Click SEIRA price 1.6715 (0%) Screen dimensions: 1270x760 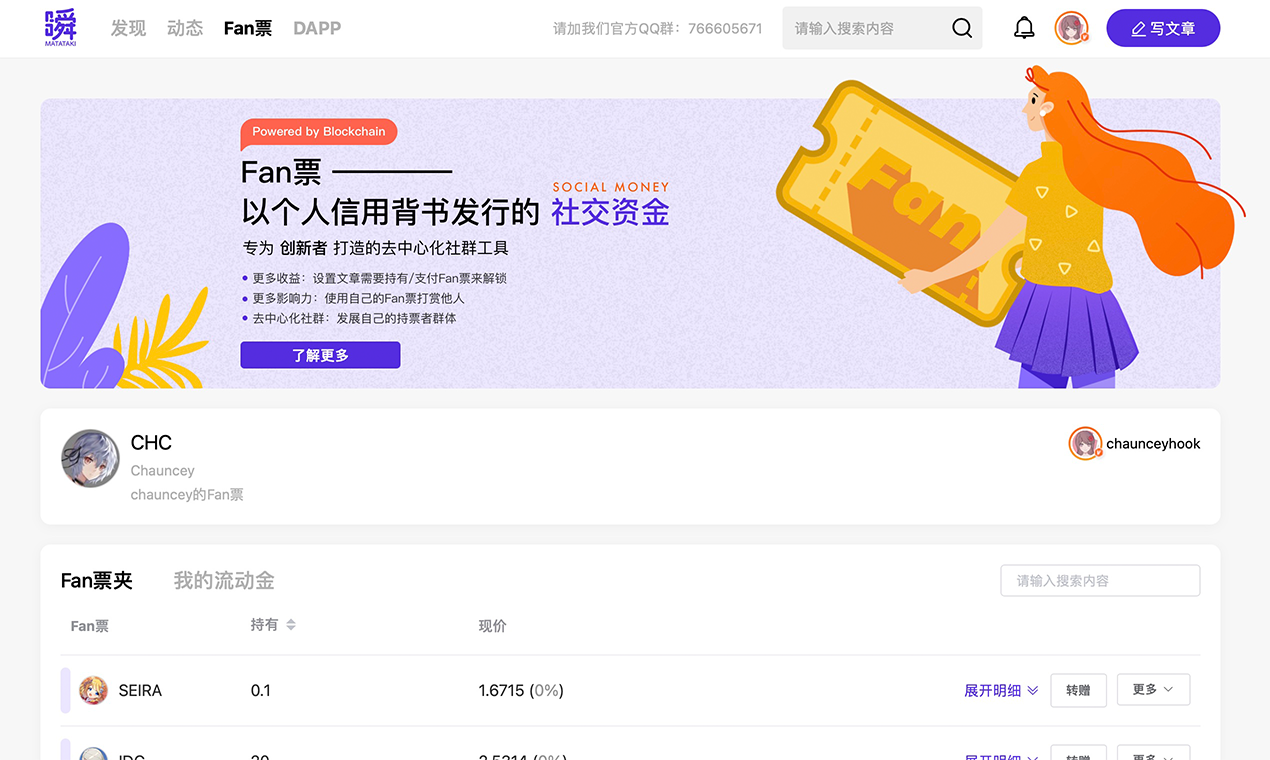click(x=521, y=691)
